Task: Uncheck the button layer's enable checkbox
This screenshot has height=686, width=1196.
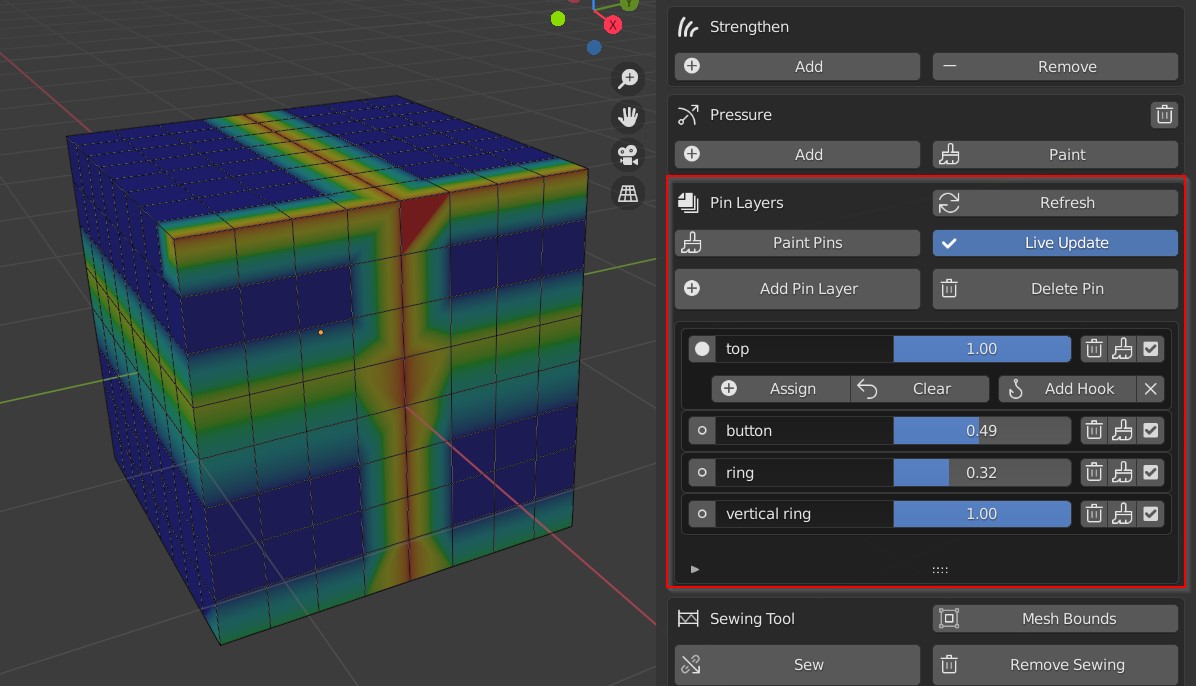Action: click(x=1151, y=430)
